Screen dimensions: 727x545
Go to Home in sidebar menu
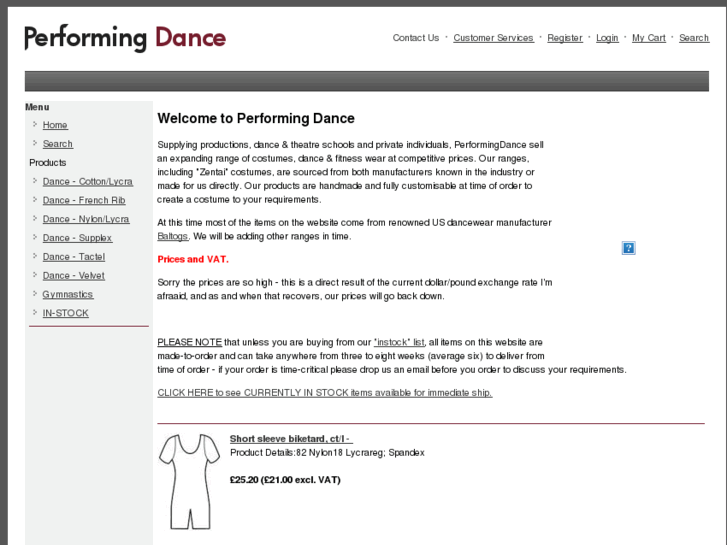55,125
